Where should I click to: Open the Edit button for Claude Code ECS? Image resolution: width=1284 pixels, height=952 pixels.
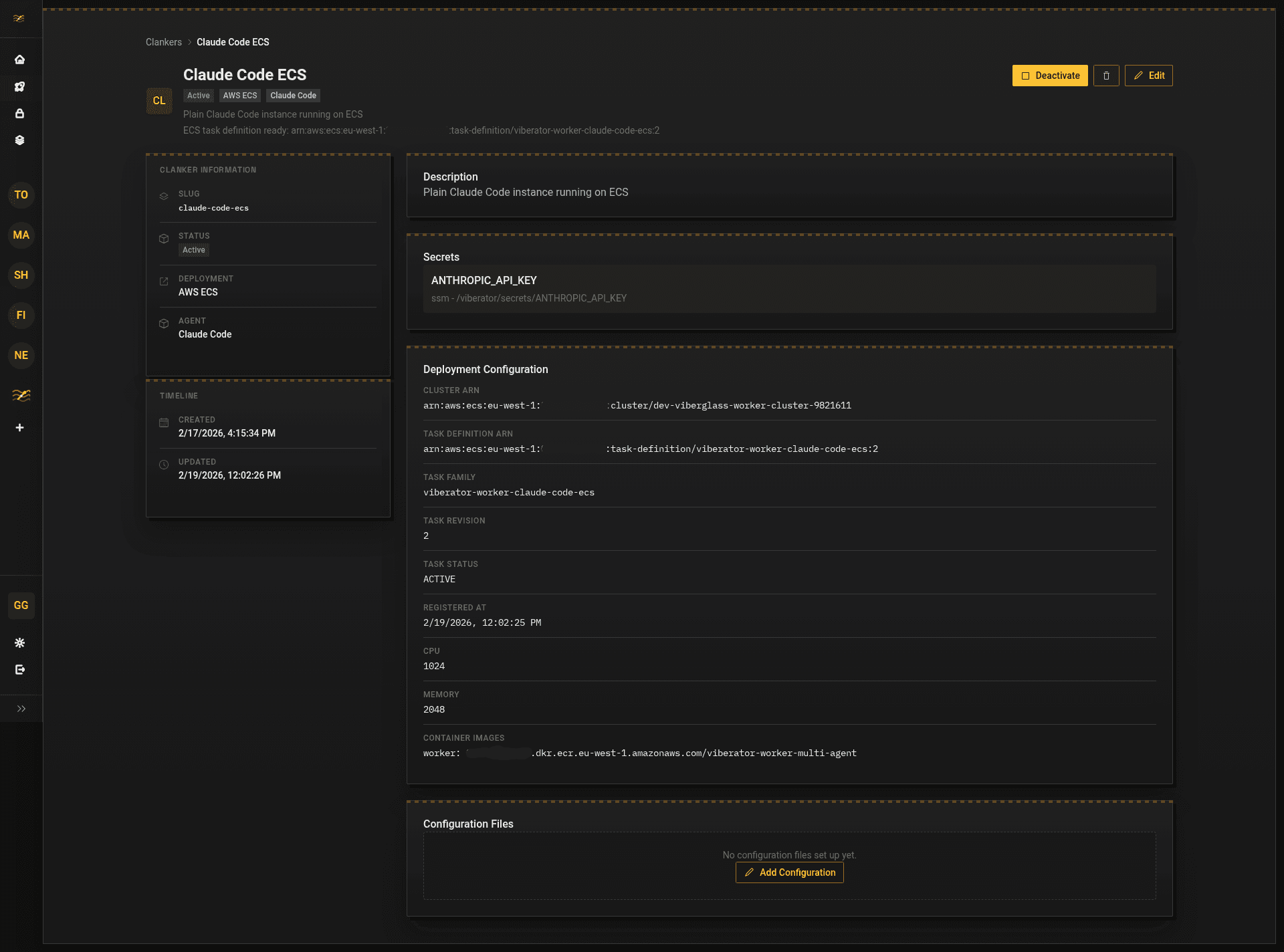1148,76
